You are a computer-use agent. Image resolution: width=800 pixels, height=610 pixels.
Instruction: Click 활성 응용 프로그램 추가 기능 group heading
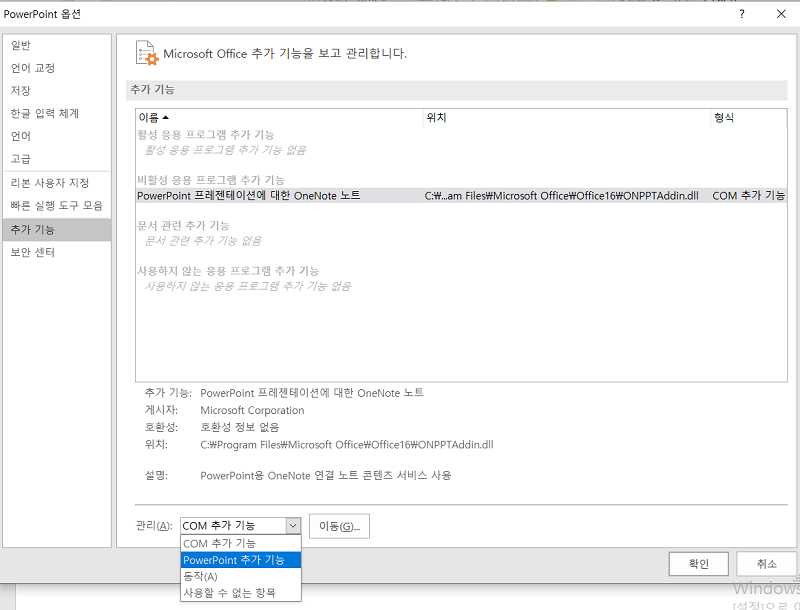tap(206, 135)
